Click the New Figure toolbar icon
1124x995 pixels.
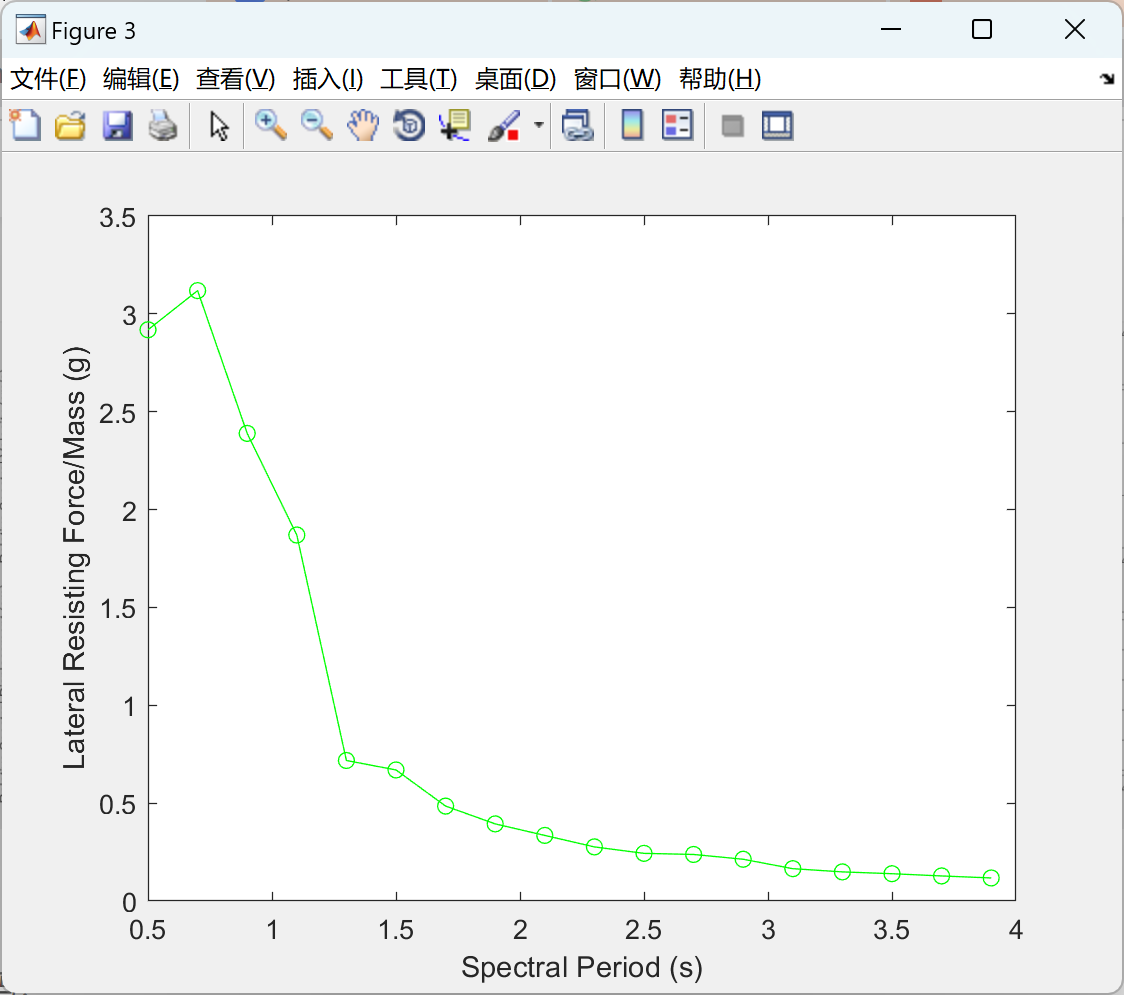tap(26, 125)
